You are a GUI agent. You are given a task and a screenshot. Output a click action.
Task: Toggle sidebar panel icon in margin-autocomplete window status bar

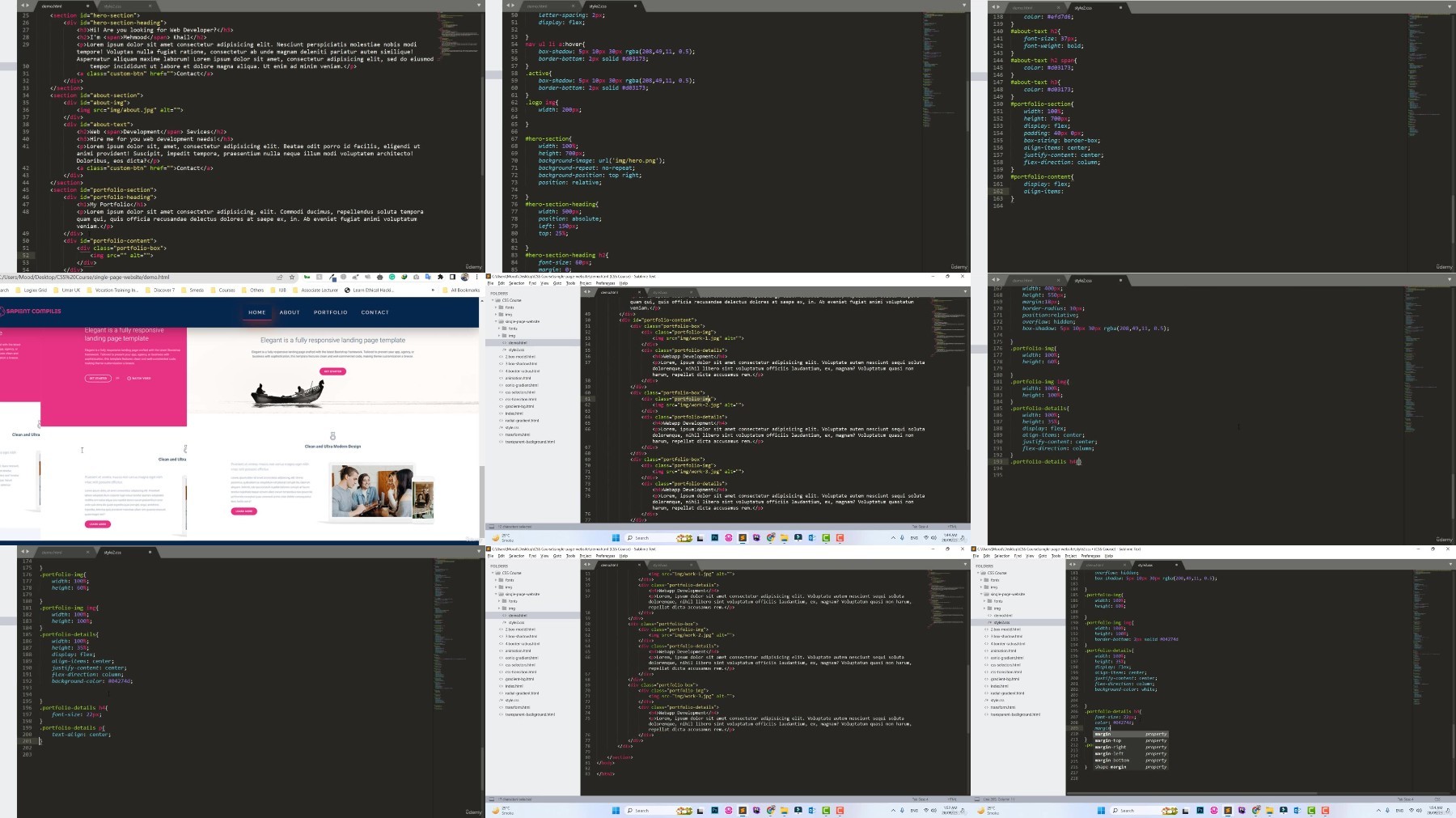click(976, 799)
